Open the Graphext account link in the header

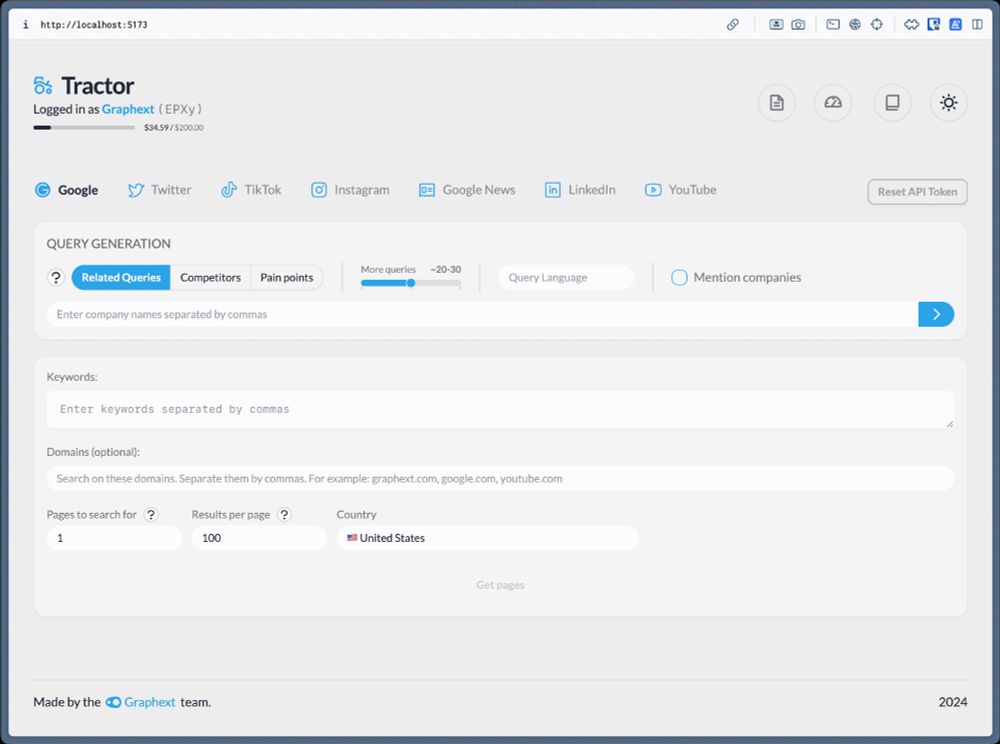click(x=128, y=109)
